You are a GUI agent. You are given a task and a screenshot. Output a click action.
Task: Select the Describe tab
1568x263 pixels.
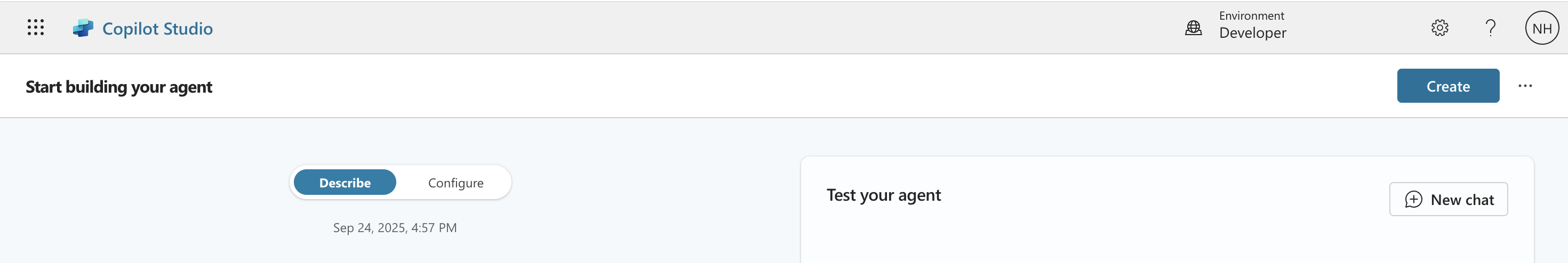point(345,182)
